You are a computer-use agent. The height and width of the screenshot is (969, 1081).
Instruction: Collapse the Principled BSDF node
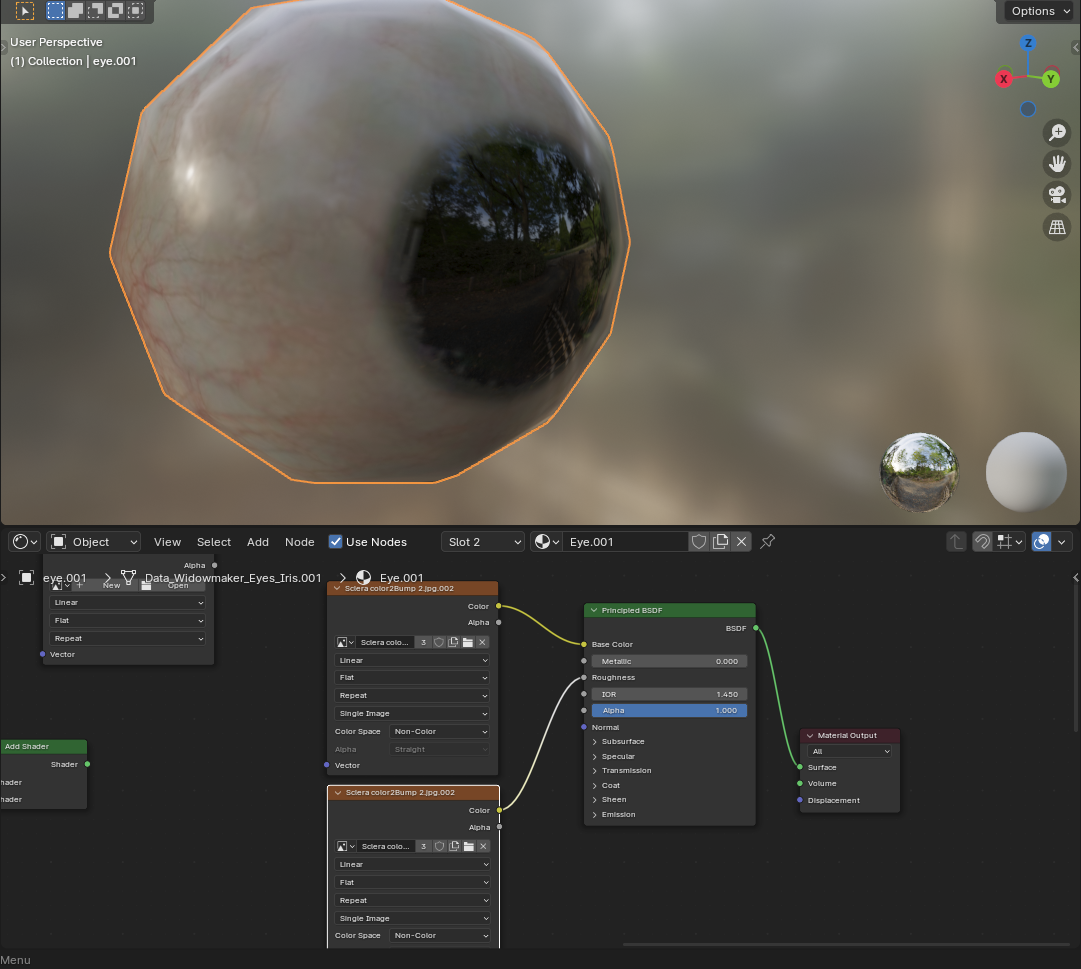594,611
